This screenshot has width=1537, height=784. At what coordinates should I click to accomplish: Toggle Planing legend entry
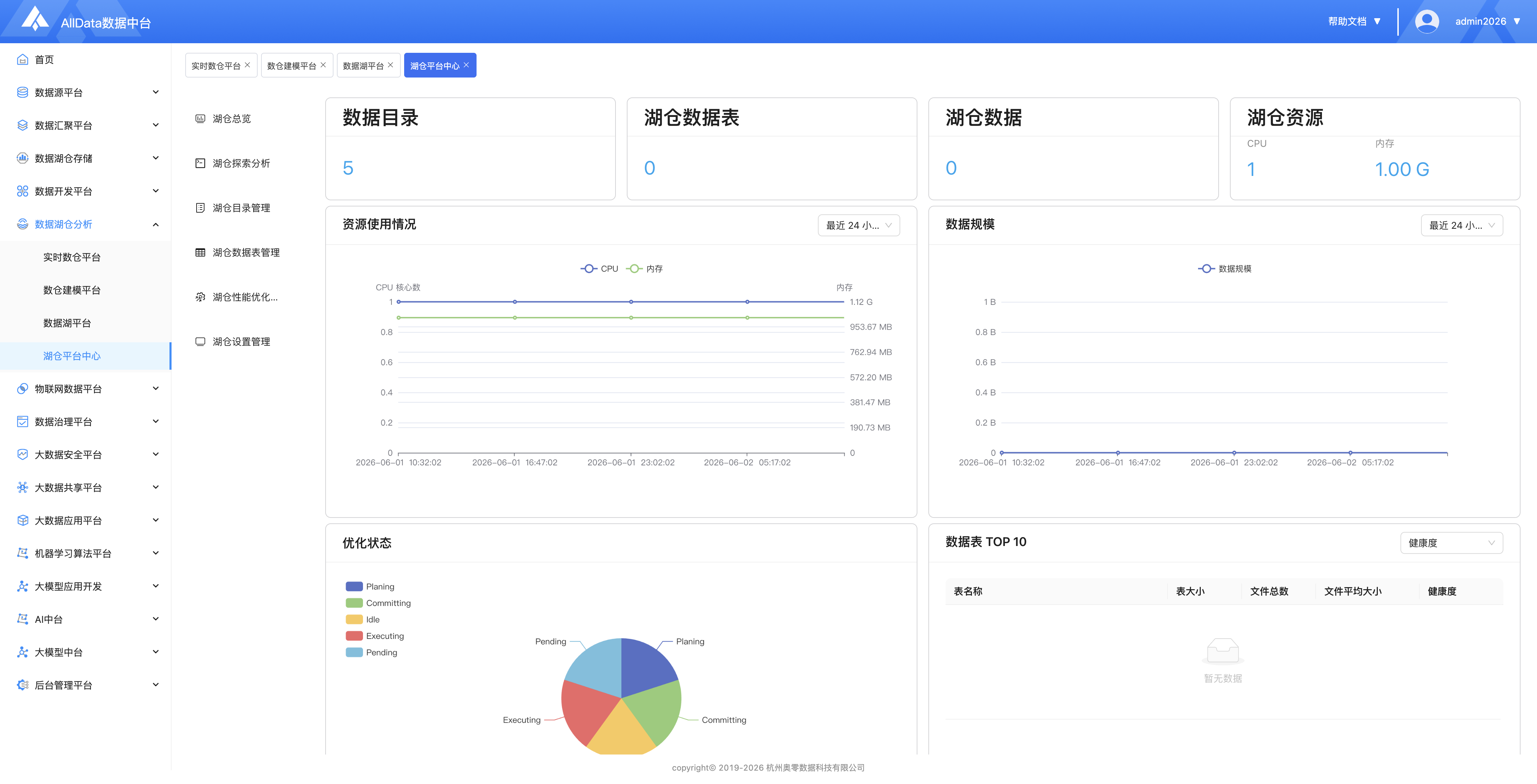[370, 586]
